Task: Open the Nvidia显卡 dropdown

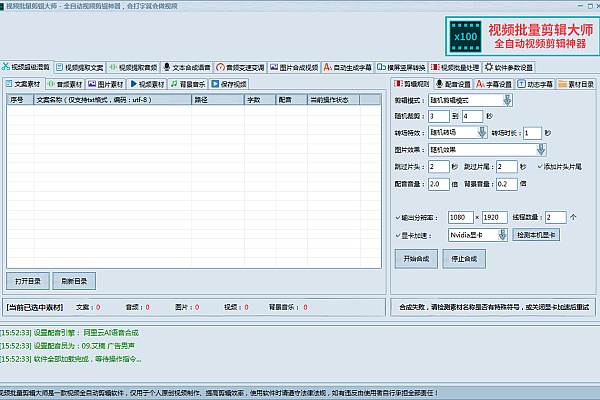Action: [x=478, y=235]
